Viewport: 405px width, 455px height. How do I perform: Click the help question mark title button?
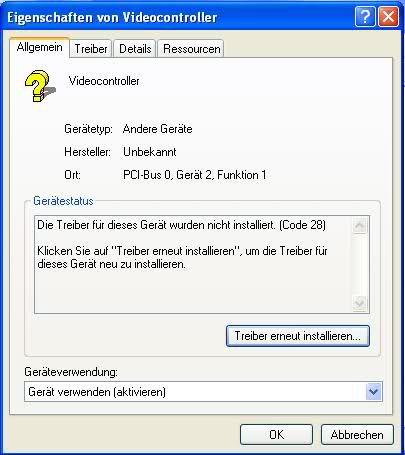(x=365, y=16)
